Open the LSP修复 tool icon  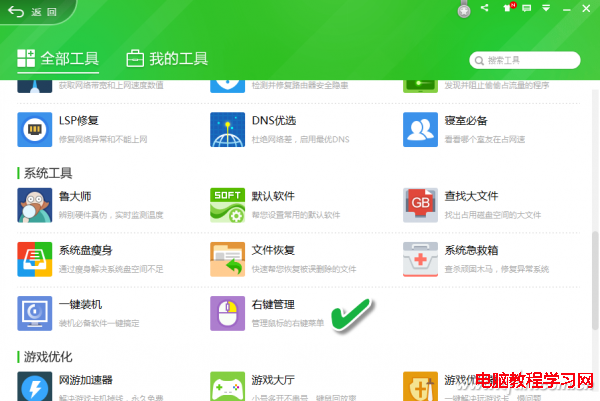[x=35, y=129]
